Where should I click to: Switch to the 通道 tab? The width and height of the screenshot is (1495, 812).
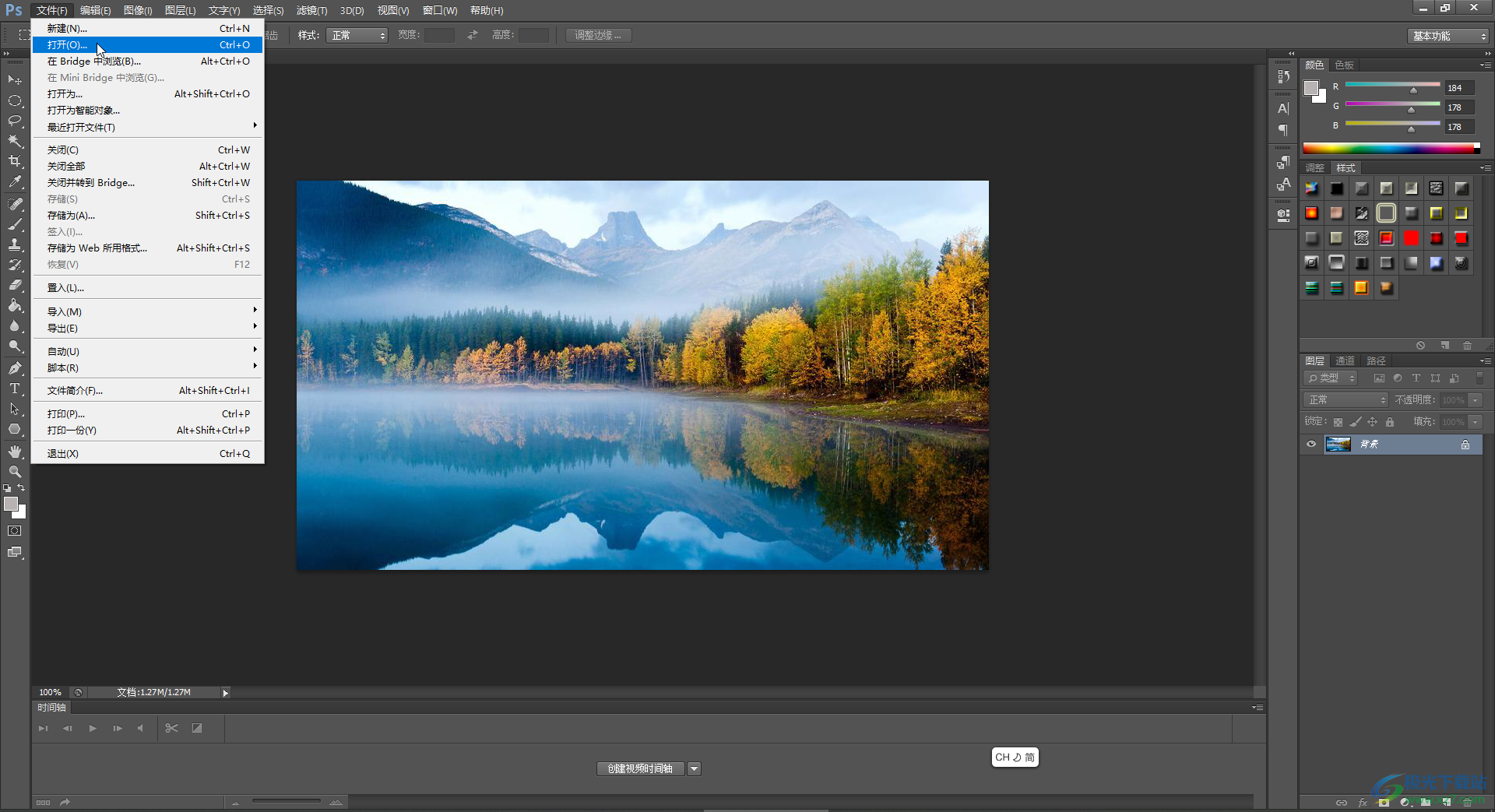pyautogui.click(x=1345, y=361)
